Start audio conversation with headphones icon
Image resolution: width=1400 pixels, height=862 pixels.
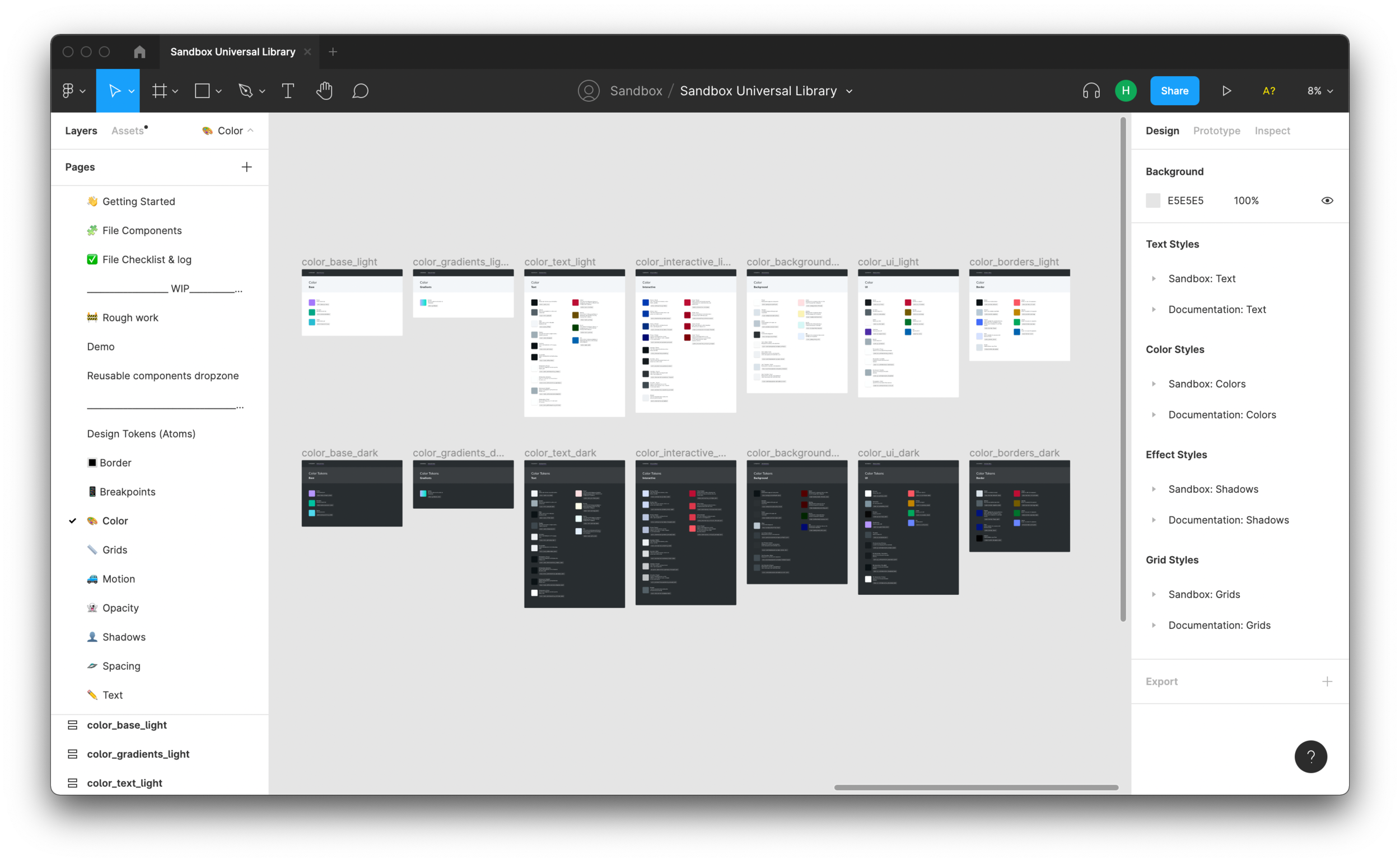(x=1091, y=91)
